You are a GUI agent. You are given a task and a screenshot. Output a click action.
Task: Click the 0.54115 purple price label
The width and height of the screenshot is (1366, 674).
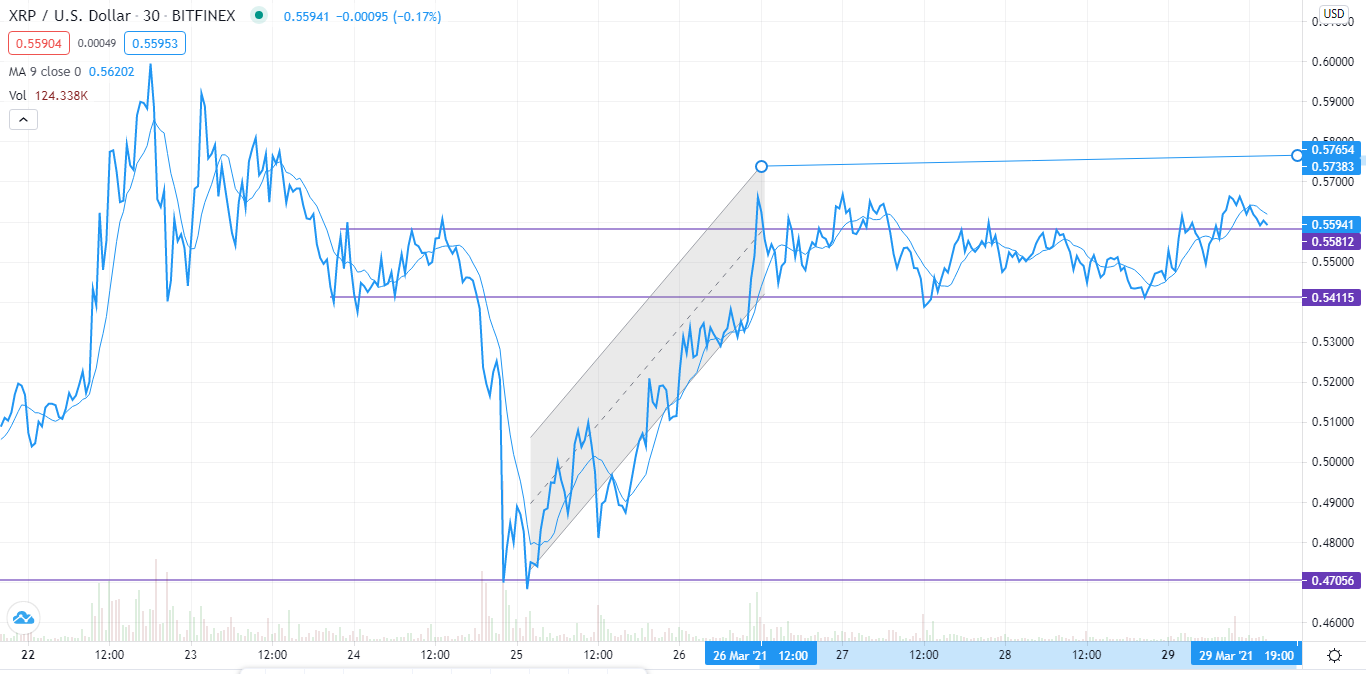[x=1332, y=297]
